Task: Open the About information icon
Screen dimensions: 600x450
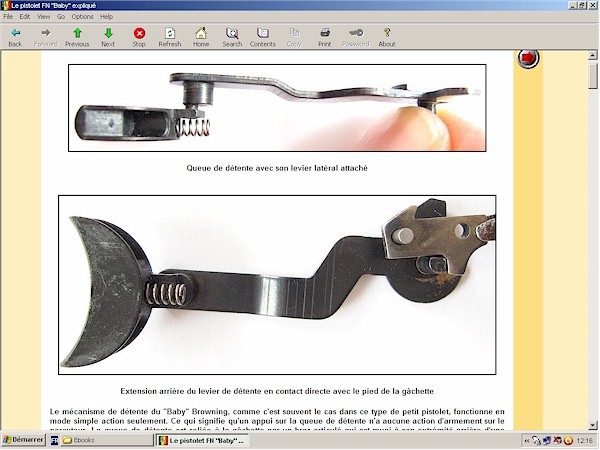Action: pyautogui.click(x=387, y=36)
